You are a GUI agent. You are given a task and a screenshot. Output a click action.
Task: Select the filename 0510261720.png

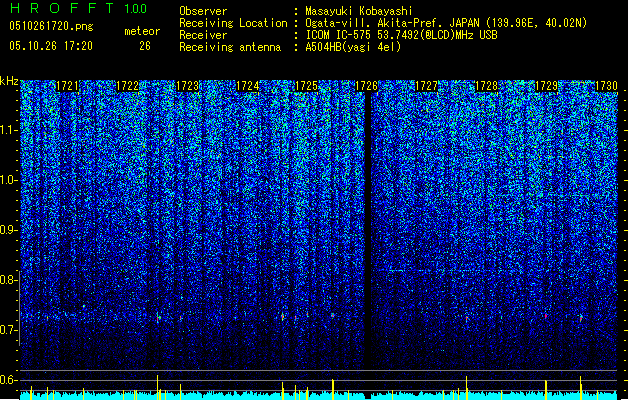pos(51,26)
